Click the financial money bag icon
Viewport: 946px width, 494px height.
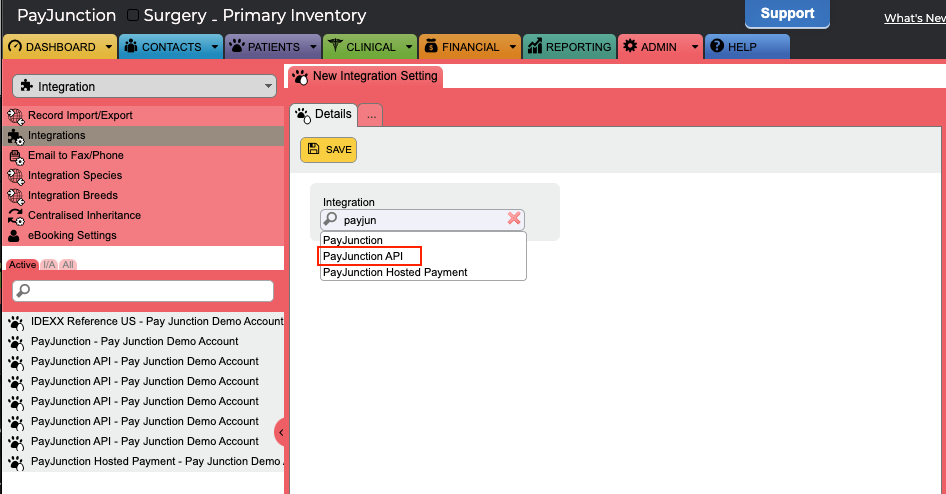pos(431,46)
